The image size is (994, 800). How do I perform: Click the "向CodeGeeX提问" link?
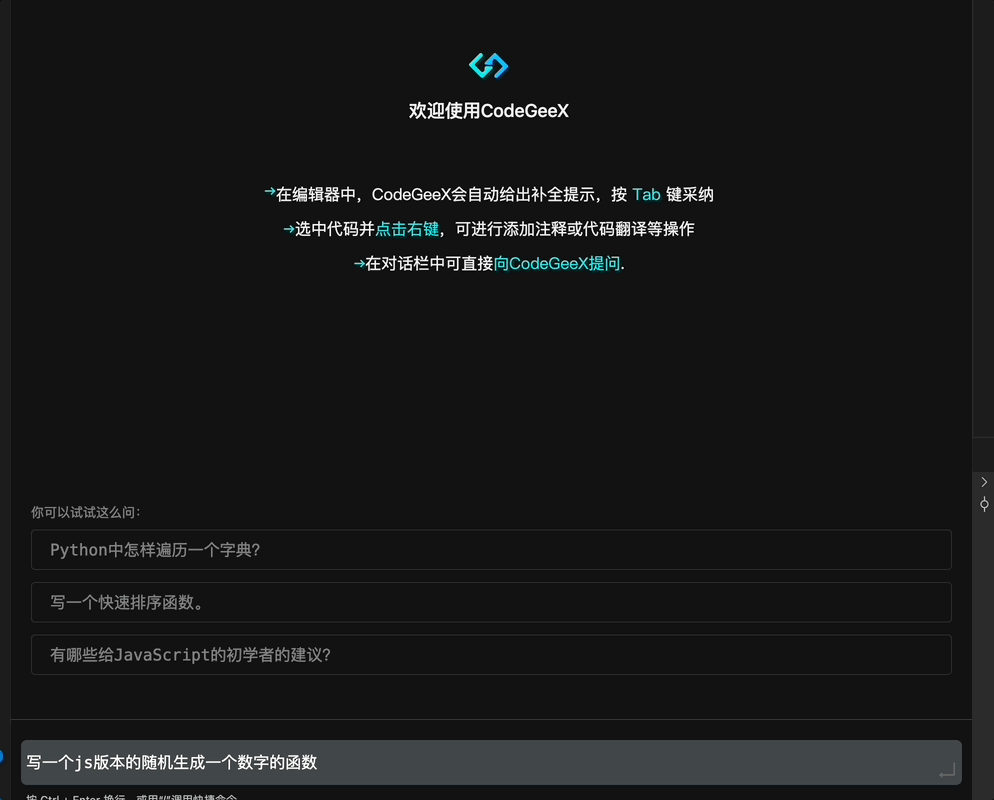tap(557, 264)
